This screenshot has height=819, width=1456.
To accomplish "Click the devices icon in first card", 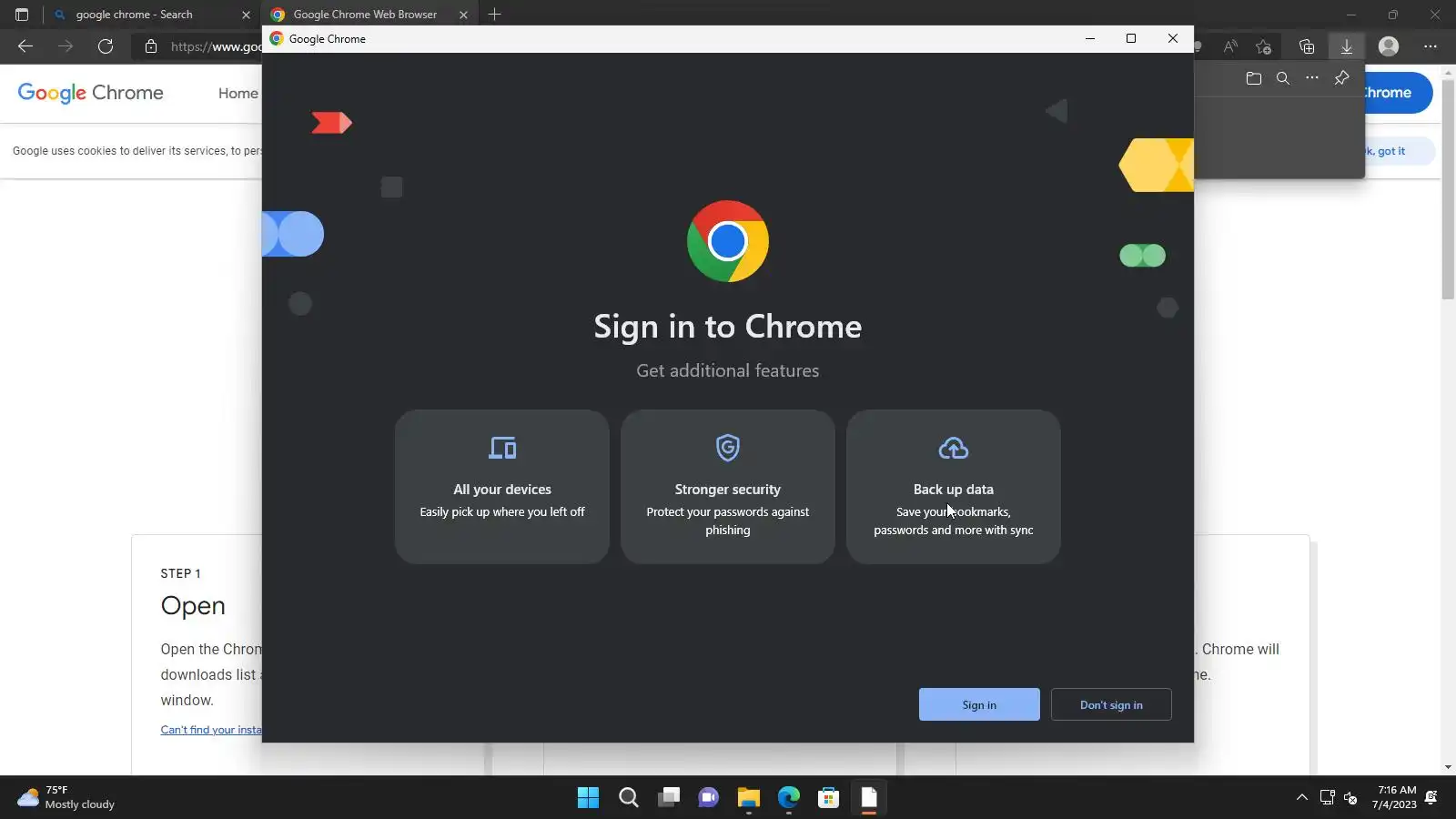I will (502, 448).
